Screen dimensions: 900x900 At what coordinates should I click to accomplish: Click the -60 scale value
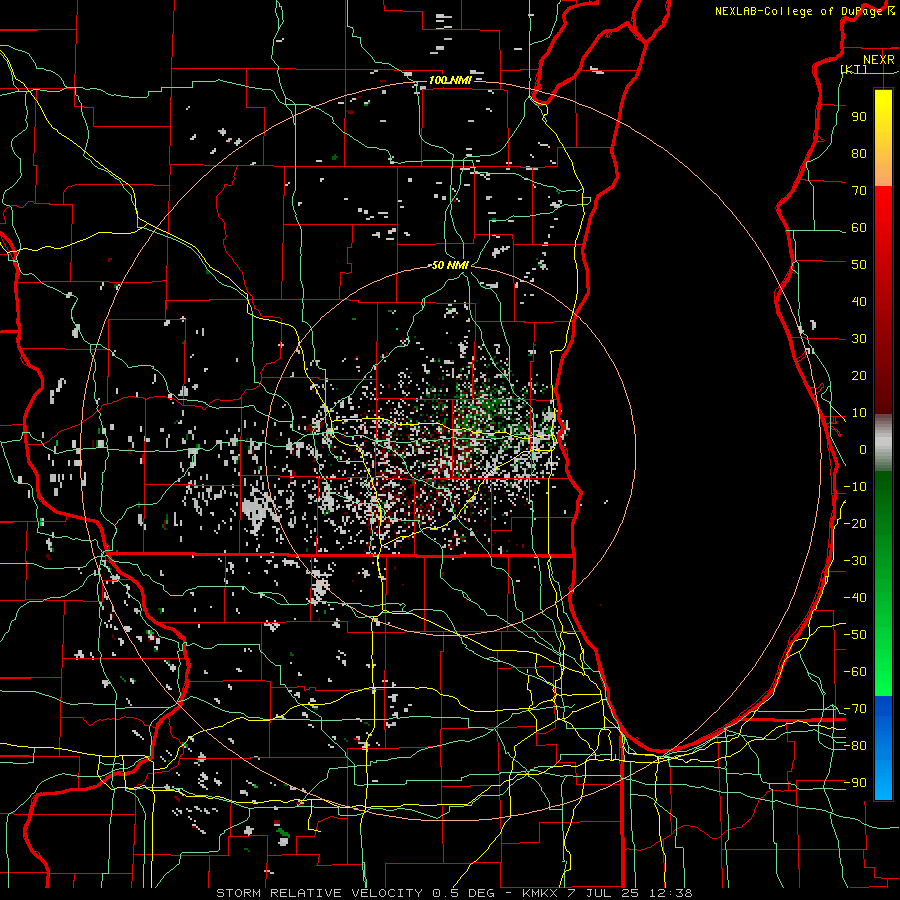pyautogui.click(x=855, y=672)
